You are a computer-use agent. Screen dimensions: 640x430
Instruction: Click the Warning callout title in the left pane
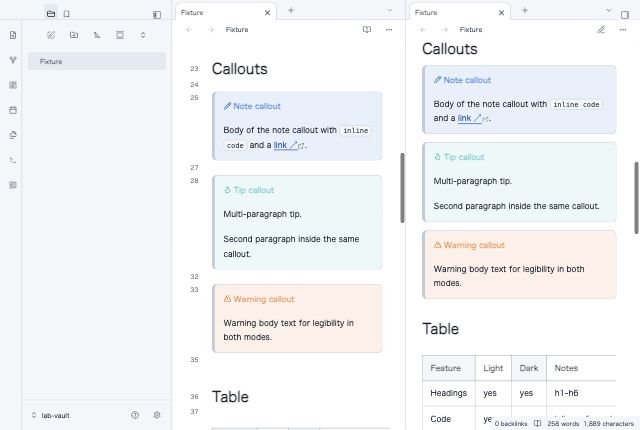point(264,299)
